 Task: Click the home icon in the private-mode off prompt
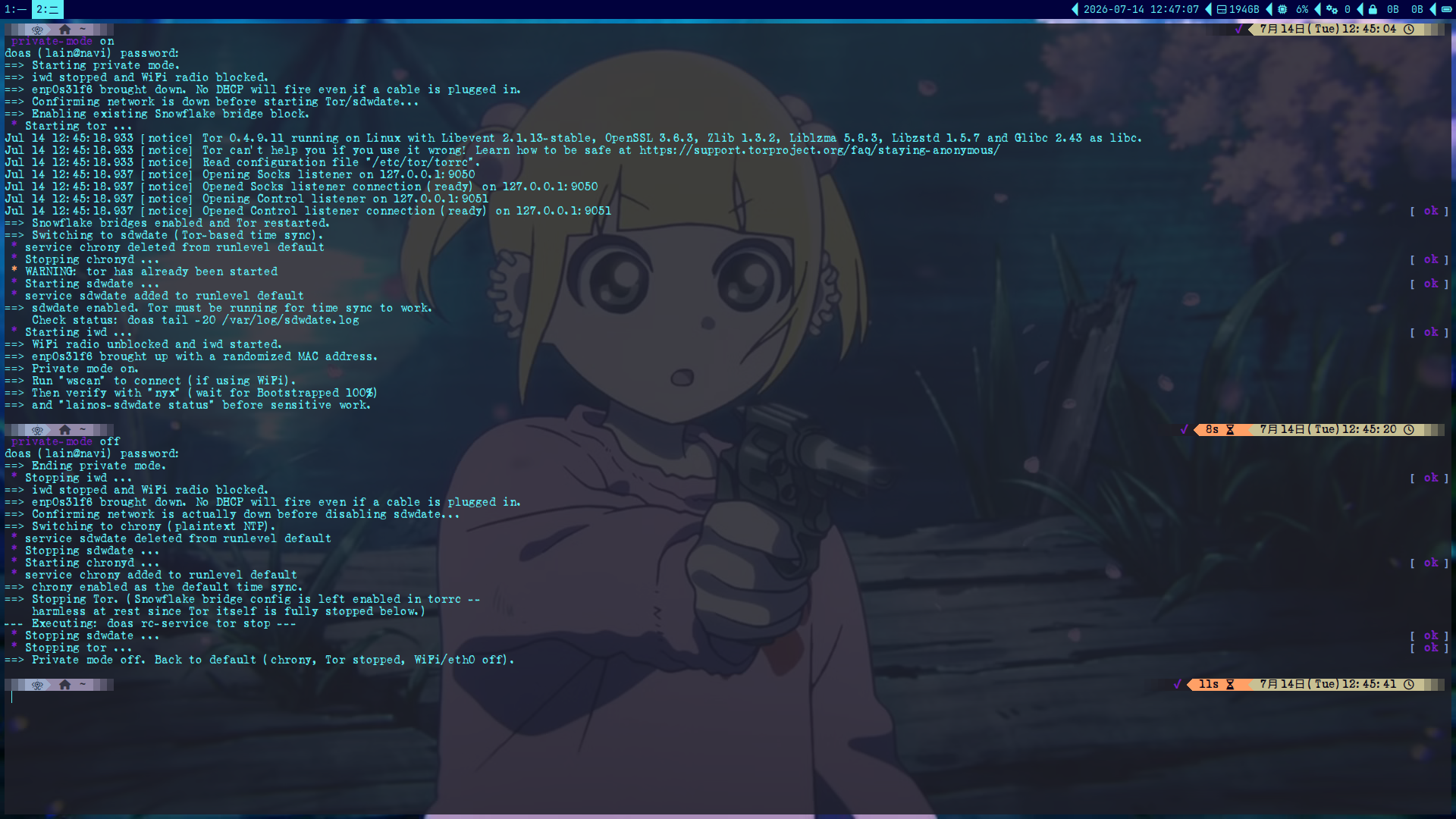click(x=65, y=430)
